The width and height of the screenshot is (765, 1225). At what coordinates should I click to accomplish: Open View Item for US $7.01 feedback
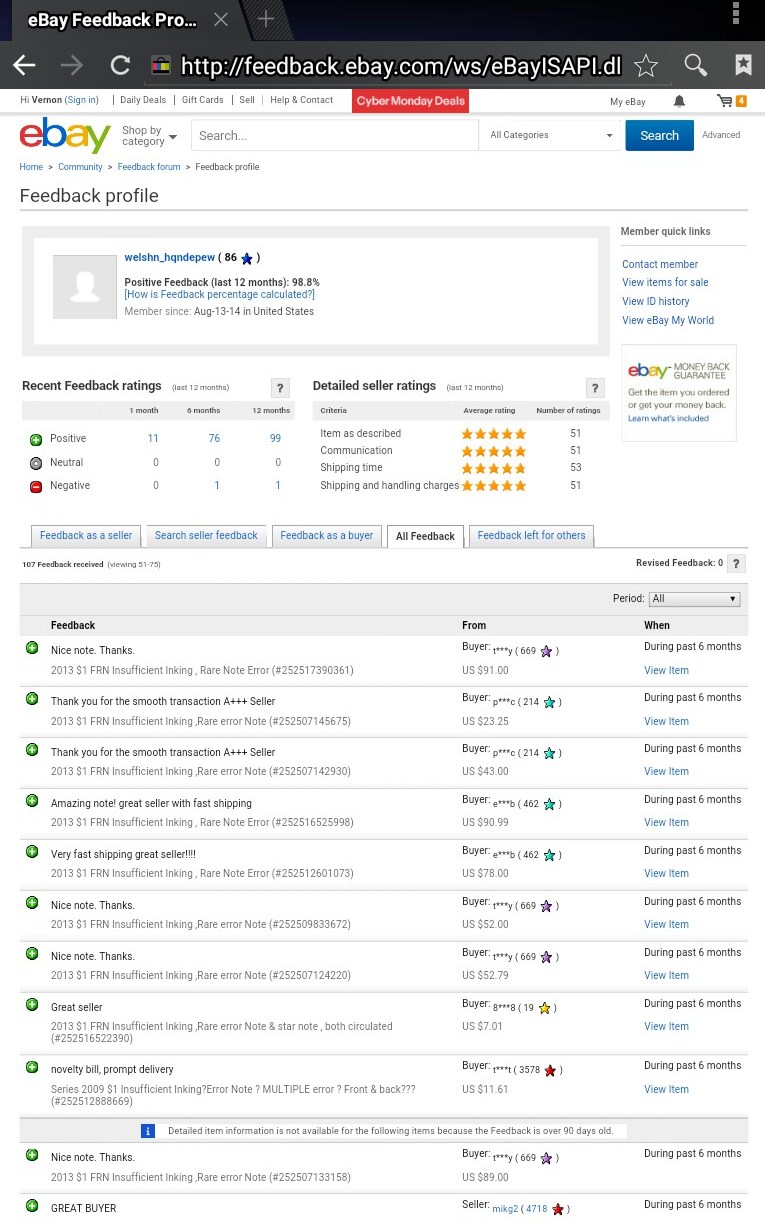pos(666,1027)
